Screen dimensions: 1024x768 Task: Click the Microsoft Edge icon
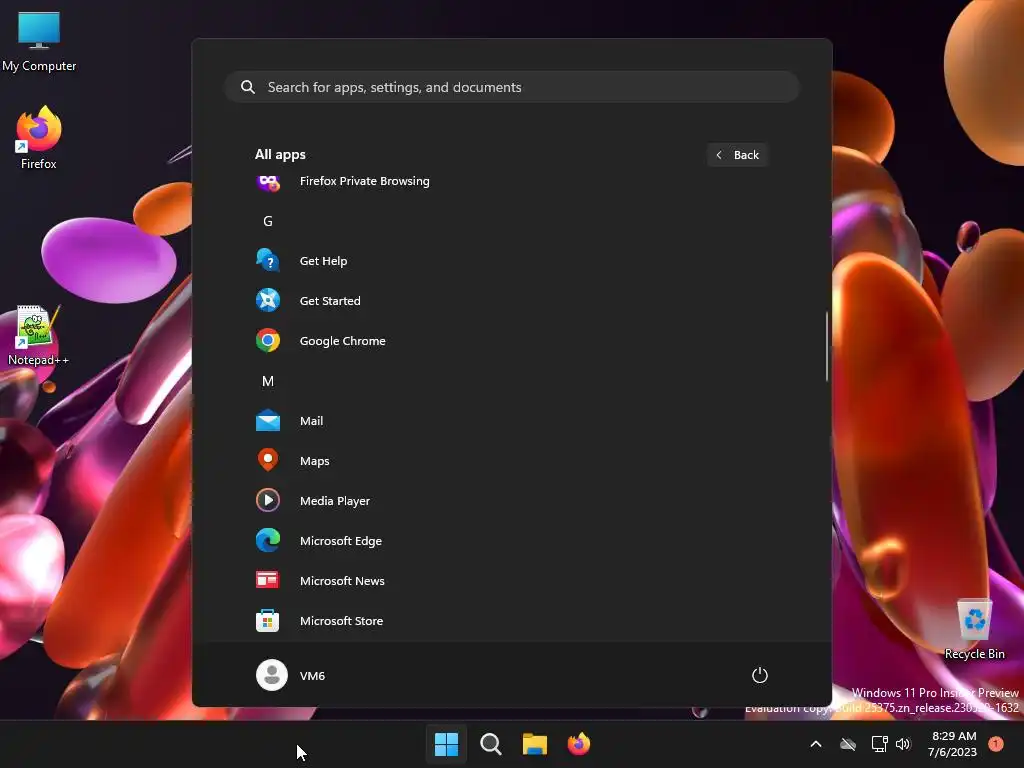268,540
